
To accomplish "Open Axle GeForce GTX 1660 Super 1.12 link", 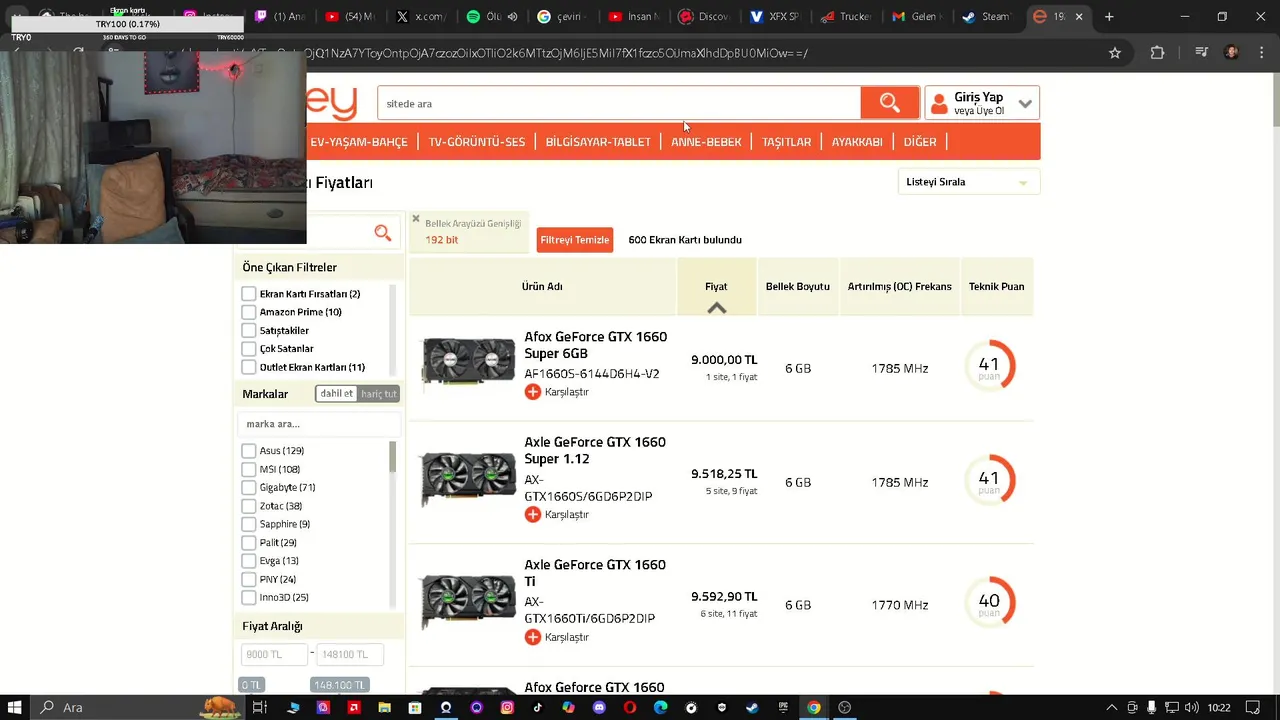I will point(595,450).
